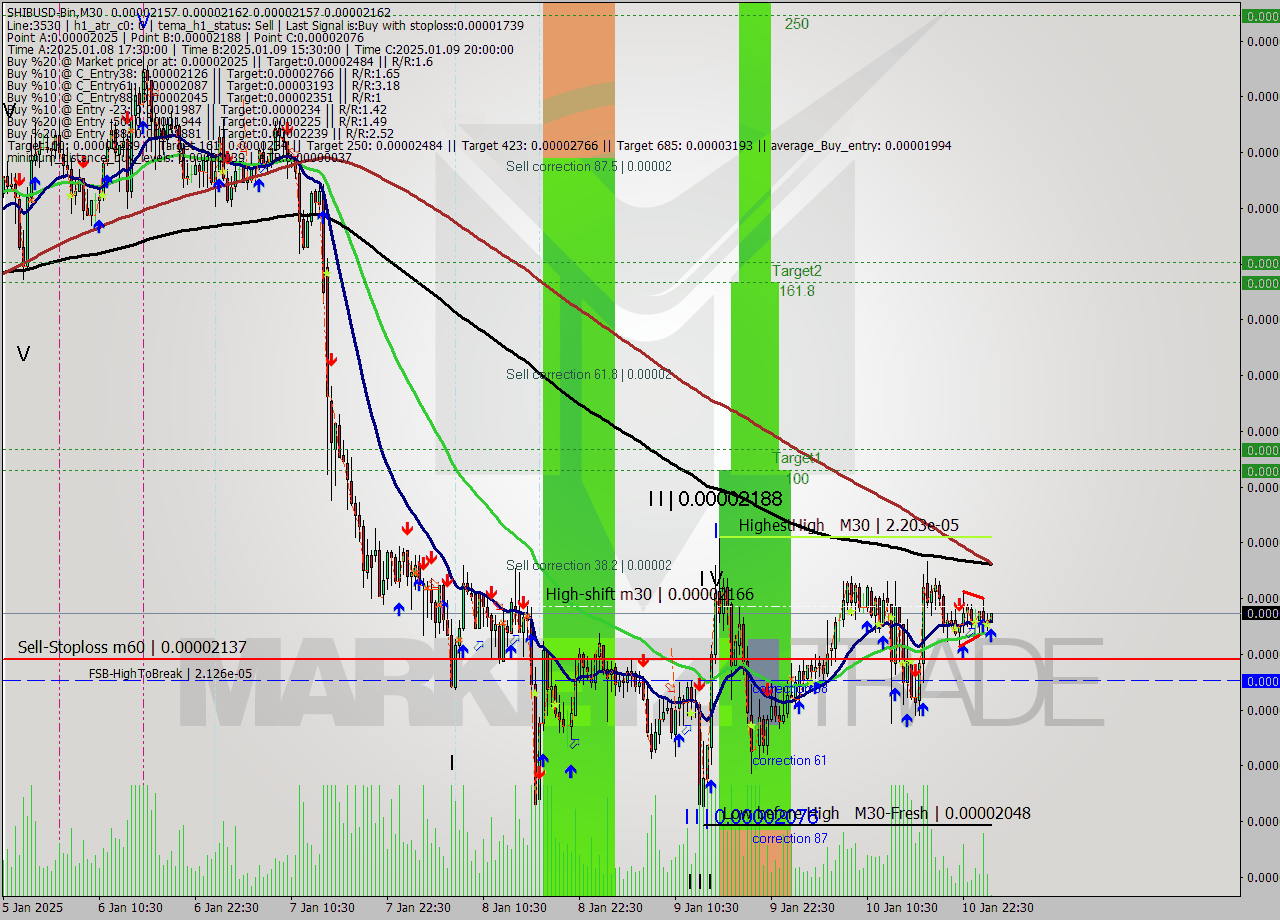Click the Sell correction 87.5 label
This screenshot has width=1280, height=920.
(588, 166)
